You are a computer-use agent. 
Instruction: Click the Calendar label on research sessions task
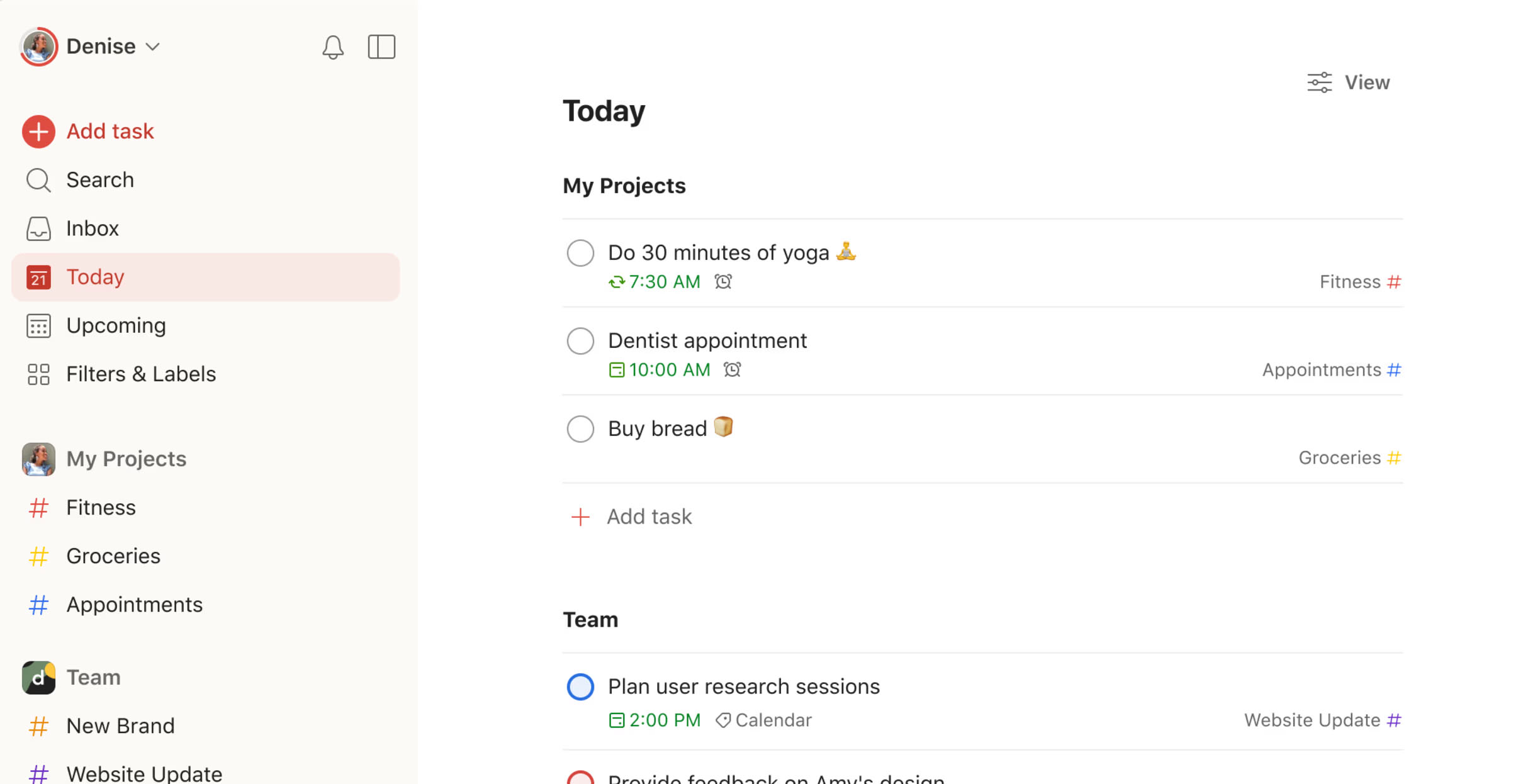(x=763, y=720)
